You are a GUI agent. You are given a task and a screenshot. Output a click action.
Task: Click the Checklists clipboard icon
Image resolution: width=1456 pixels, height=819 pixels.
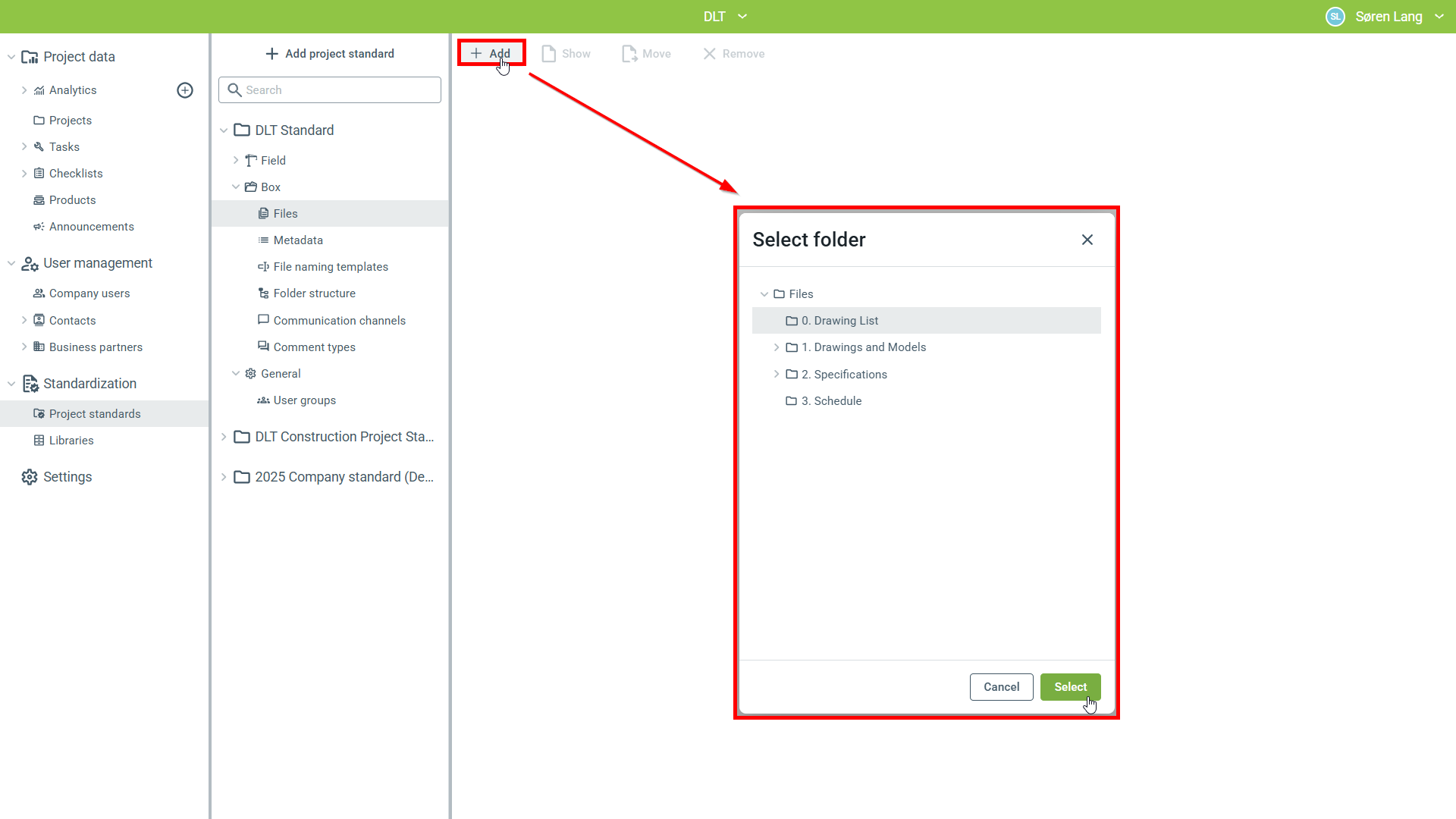click(39, 174)
